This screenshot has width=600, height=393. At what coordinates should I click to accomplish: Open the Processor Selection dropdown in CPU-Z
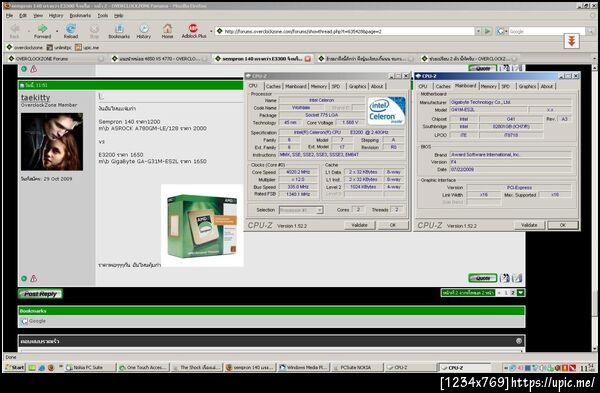301,210
